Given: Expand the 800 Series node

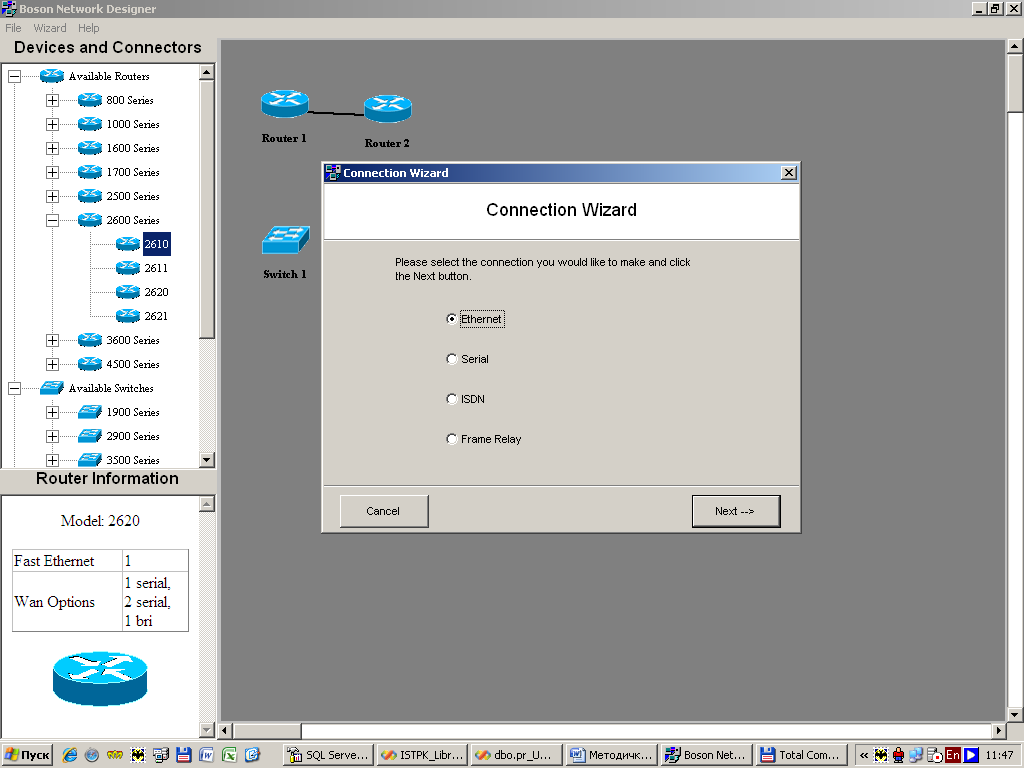Looking at the screenshot, I should click(52, 100).
